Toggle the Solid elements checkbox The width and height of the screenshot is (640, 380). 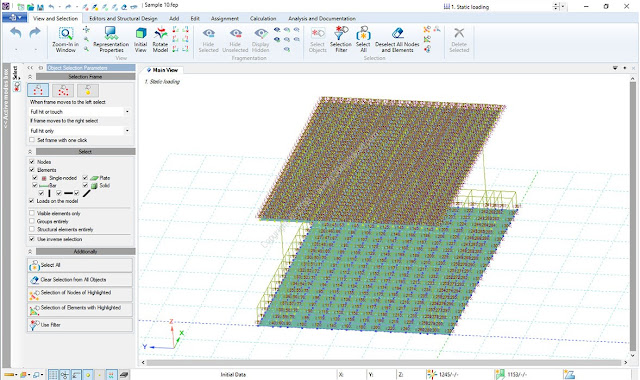tap(85, 185)
